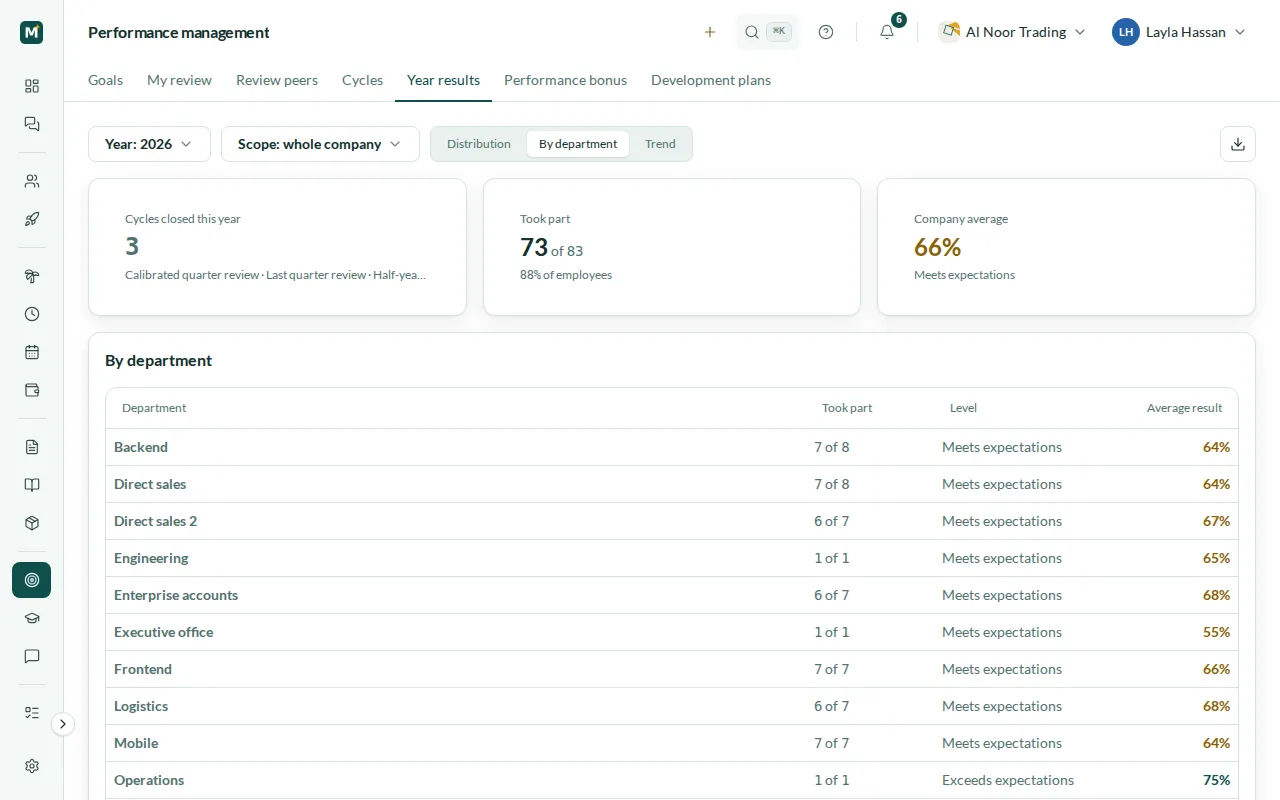The height and width of the screenshot is (800, 1280).
Task: Open the Enterprise accounts department row
Action: point(672,595)
